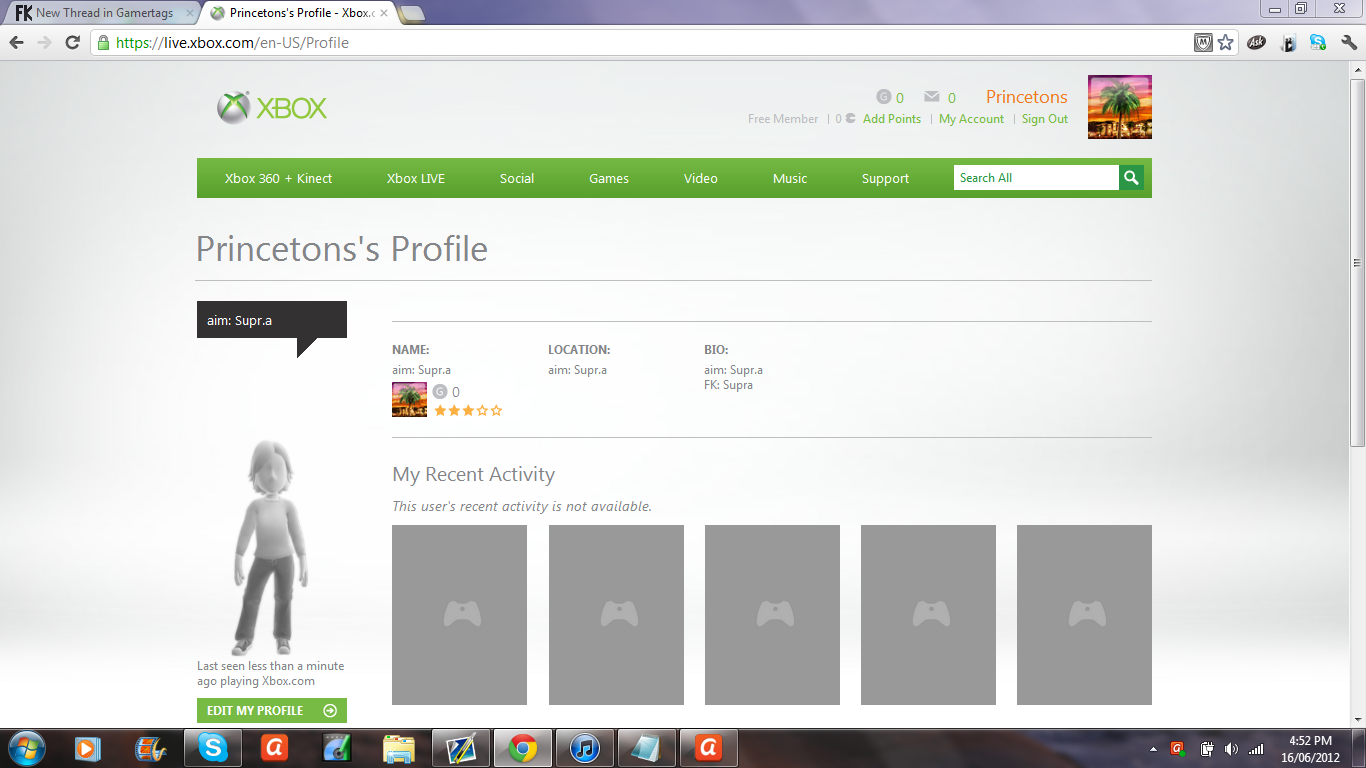
Task: Click the "Last seen less than a minute" text
Action: [270, 666]
